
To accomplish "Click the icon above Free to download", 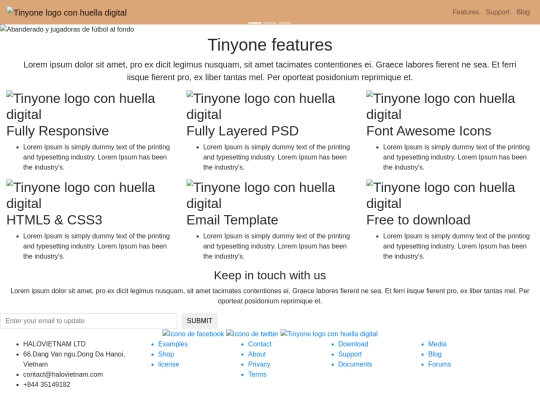I will [440, 195].
